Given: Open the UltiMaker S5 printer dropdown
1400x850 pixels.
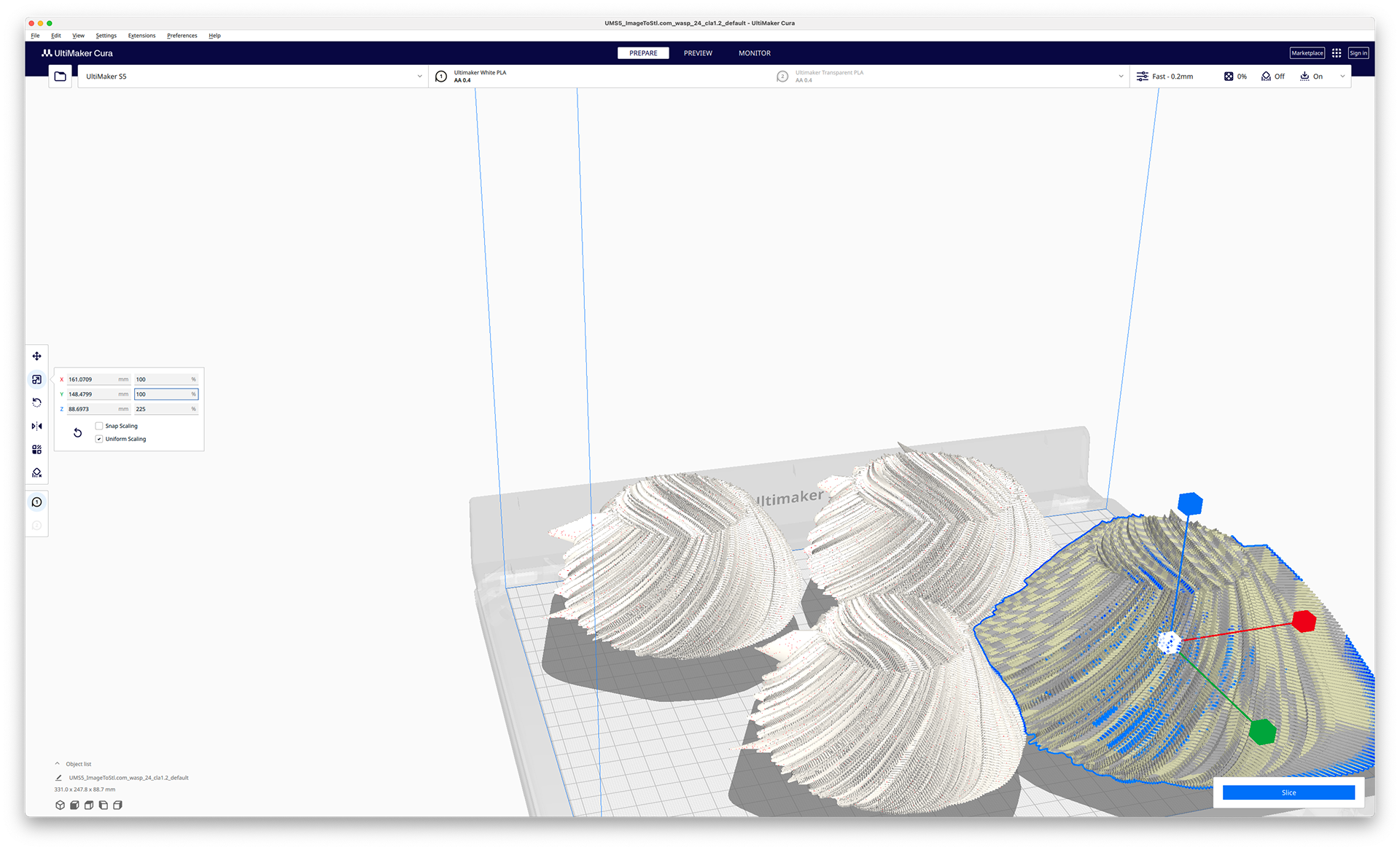Looking at the screenshot, I should point(252,77).
